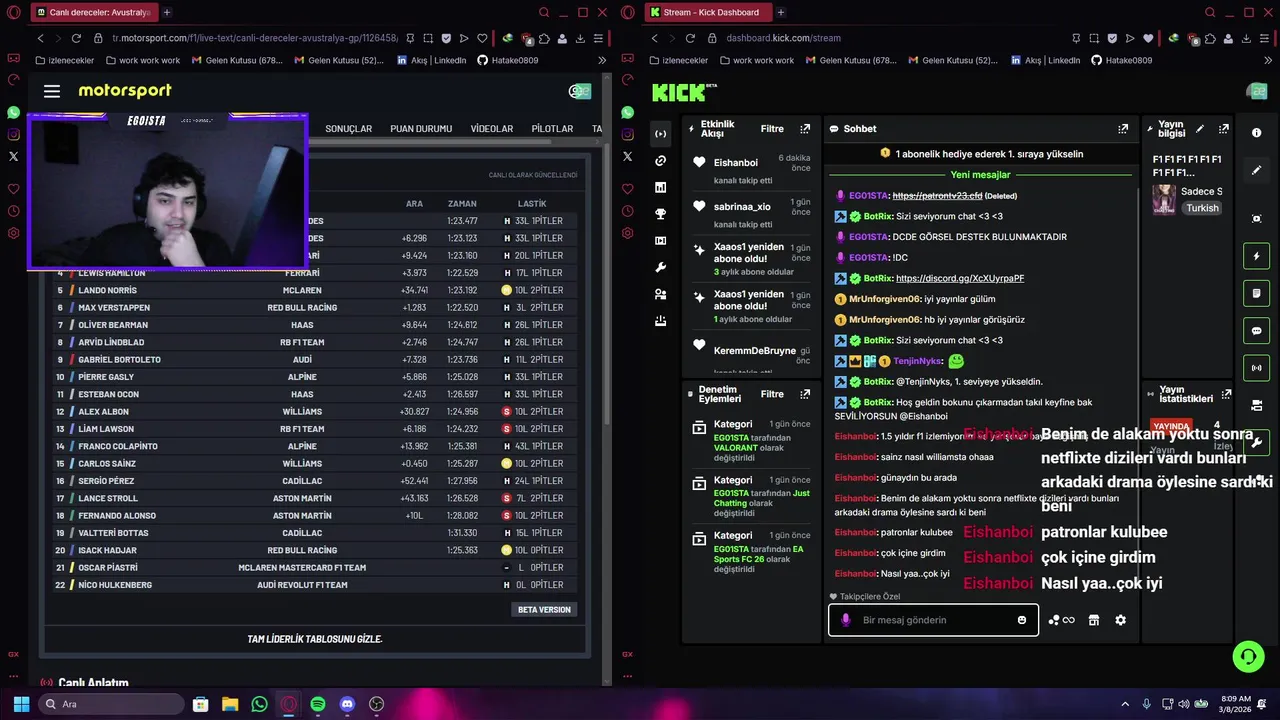The height and width of the screenshot is (720, 1280).
Task: Open Kick trophy achievements icon in sidebar
Action: click(660, 214)
